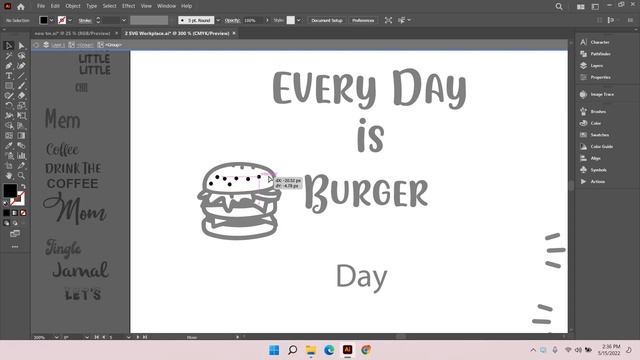640x360 pixels.
Task: Go to Illustrator Home screen icon
Action: click(21, 7)
